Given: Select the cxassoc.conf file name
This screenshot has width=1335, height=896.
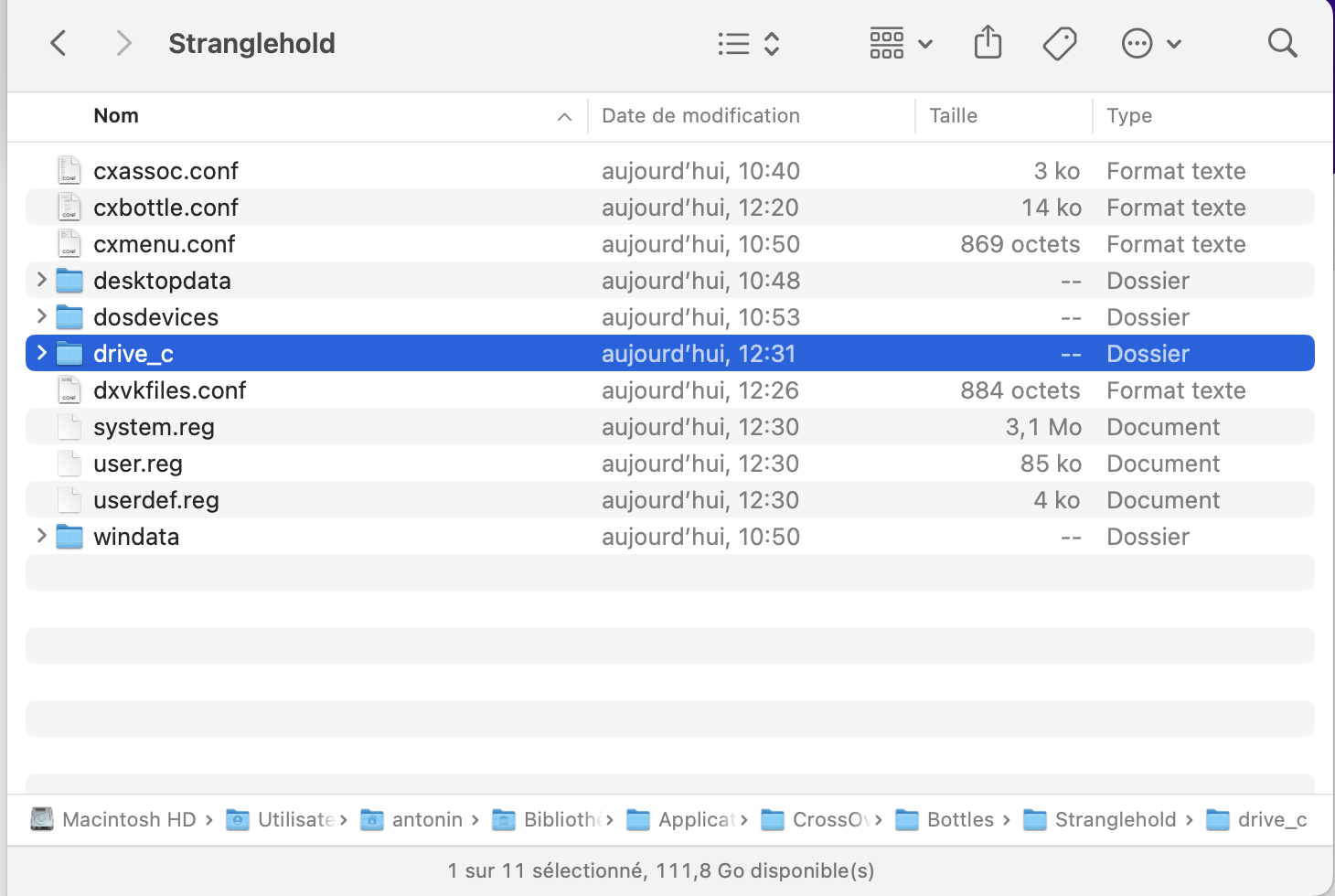Looking at the screenshot, I should [x=166, y=171].
